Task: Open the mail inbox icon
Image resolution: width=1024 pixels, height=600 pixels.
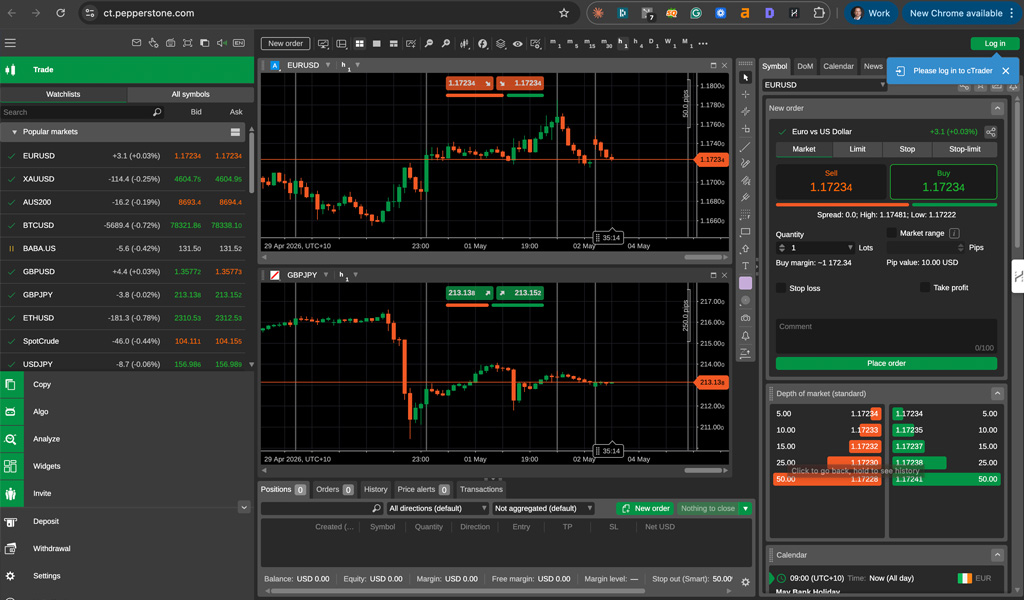Action: point(136,43)
